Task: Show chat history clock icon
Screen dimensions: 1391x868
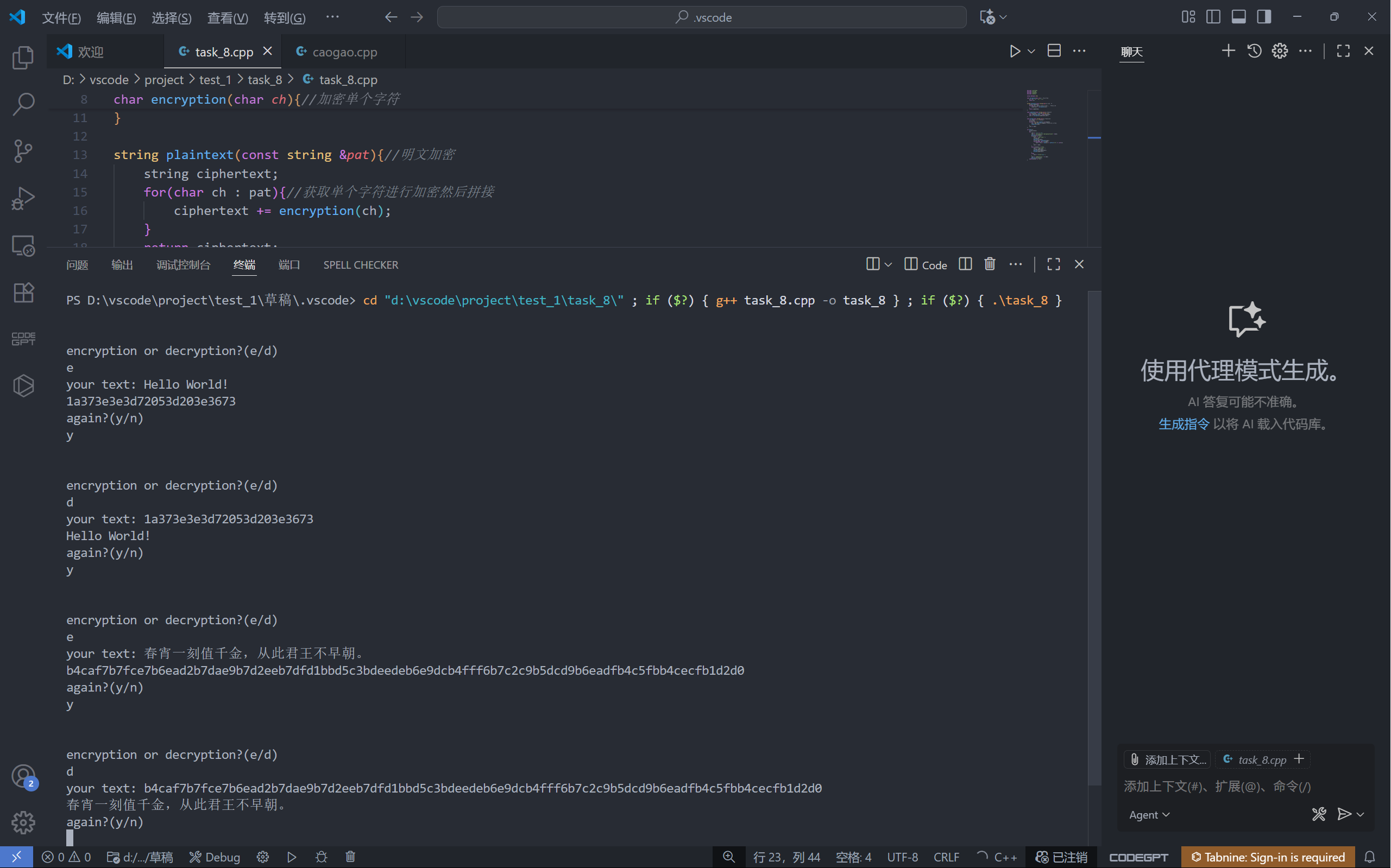Action: click(x=1254, y=51)
